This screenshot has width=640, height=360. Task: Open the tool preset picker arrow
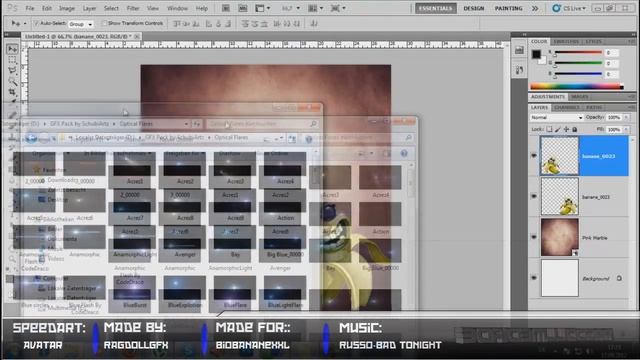tap(25, 24)
